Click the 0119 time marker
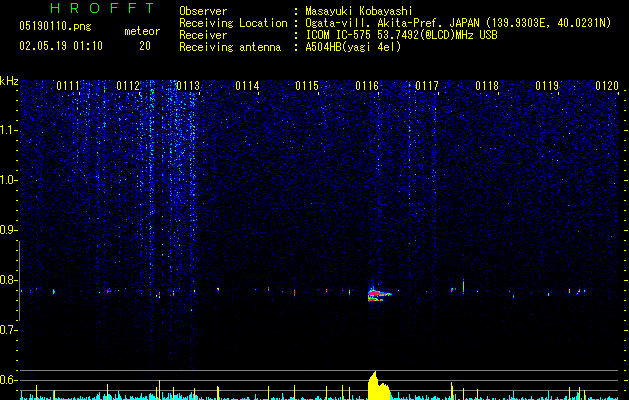Screen dimensions: 629x400 (x=547, y=86)
